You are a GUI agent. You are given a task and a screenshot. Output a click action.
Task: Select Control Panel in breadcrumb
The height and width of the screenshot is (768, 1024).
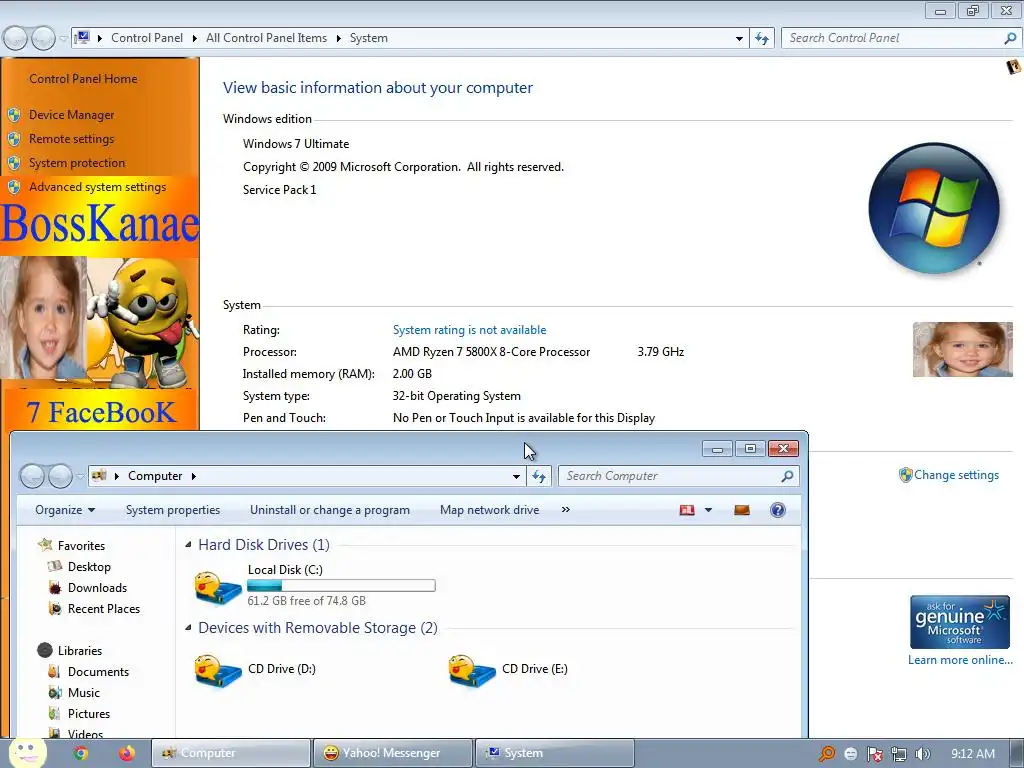(147, 38)
